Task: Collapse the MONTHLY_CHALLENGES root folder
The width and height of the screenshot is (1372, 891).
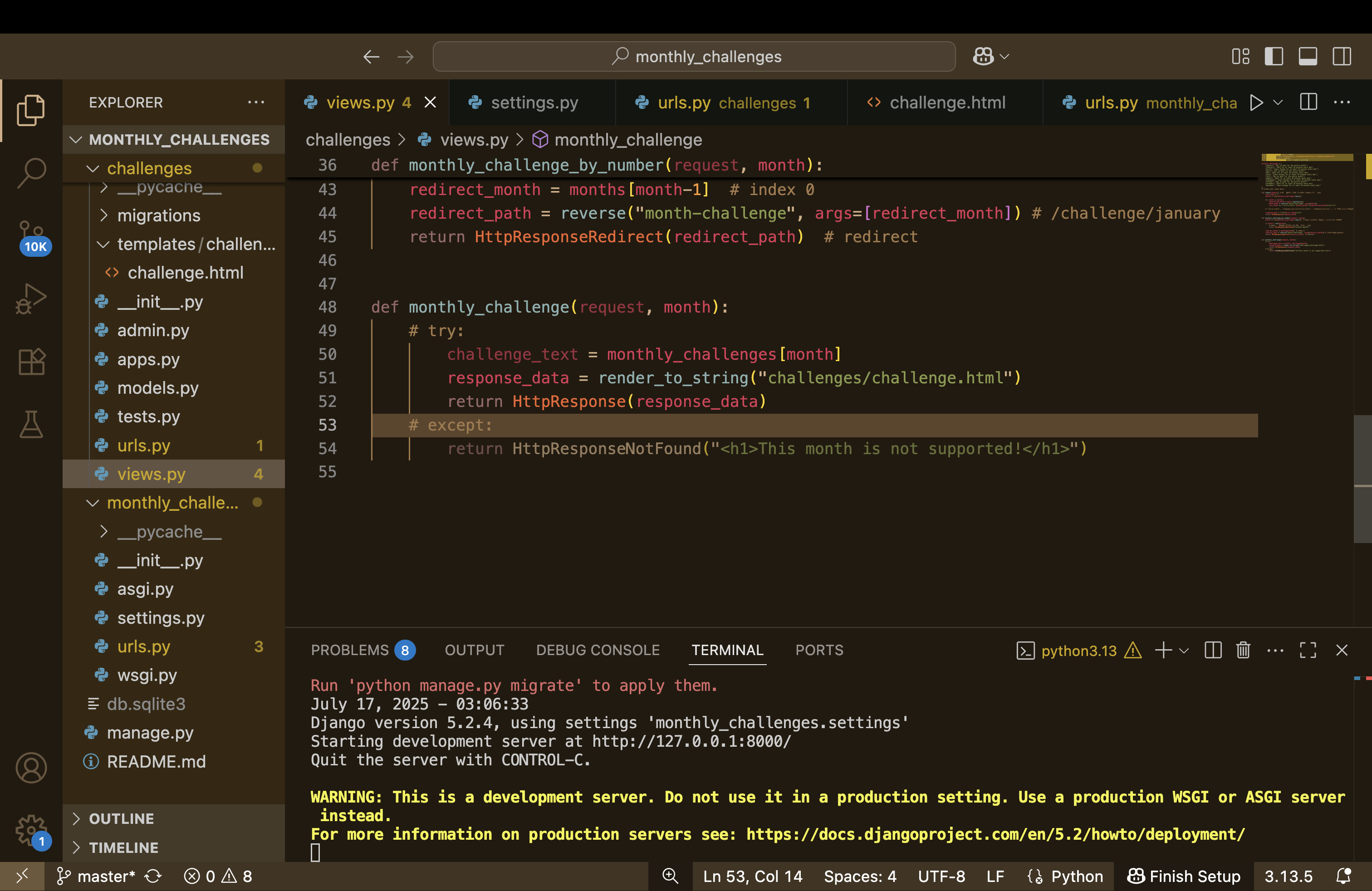Action: coord(173,139)
